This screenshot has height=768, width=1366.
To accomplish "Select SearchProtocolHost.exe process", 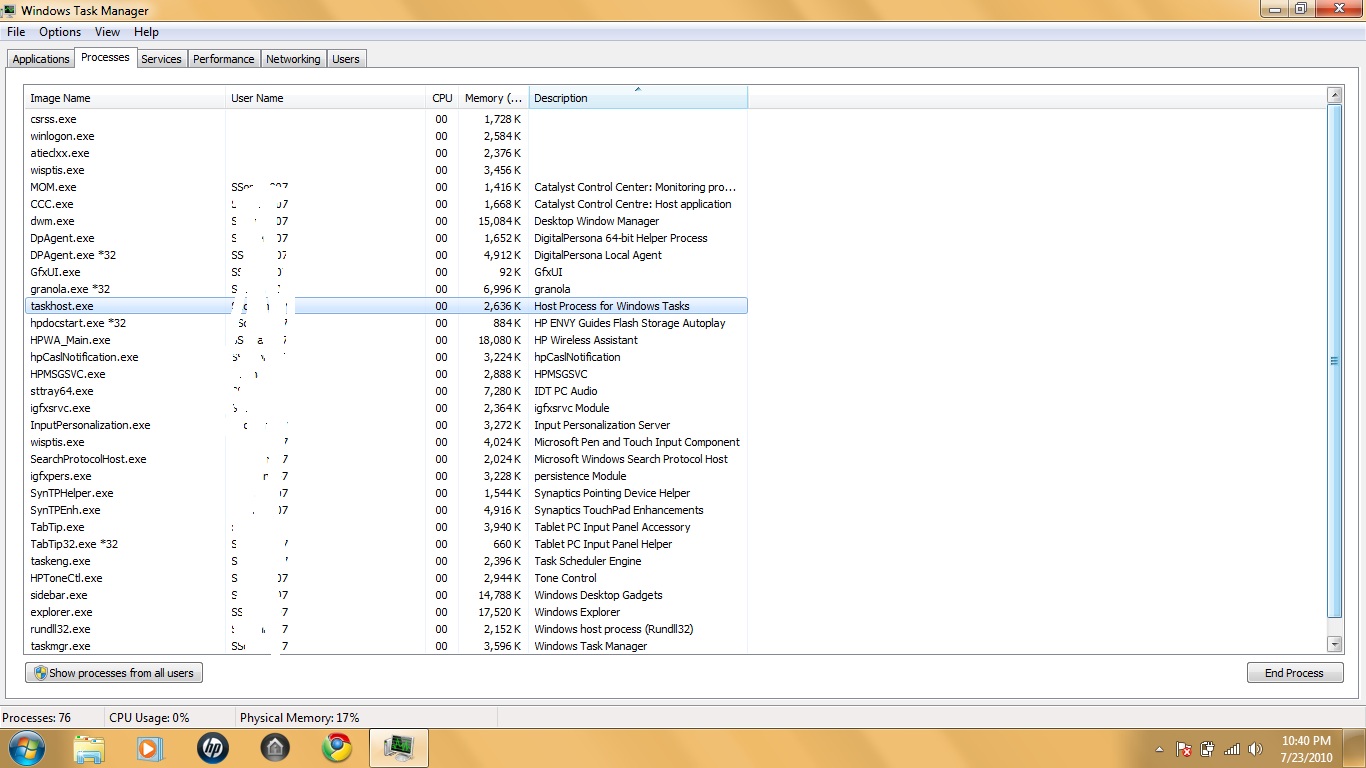I will point(386,459).
